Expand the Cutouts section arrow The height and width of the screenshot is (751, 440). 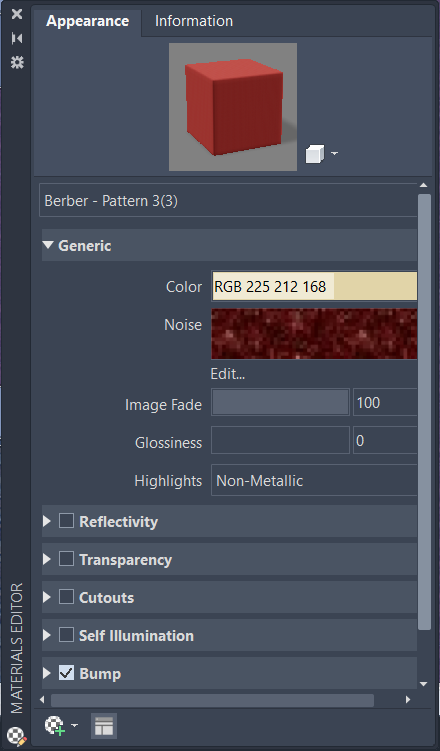47,597
